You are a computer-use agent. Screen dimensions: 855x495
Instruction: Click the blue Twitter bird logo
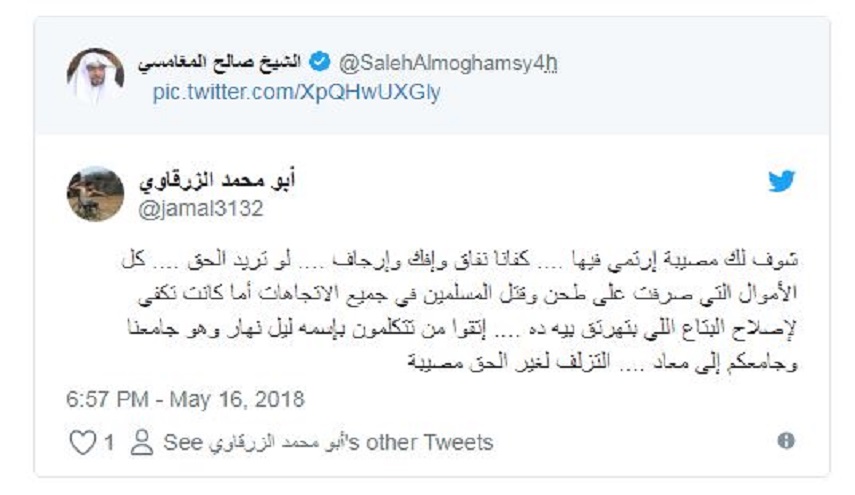pos(781,182)
